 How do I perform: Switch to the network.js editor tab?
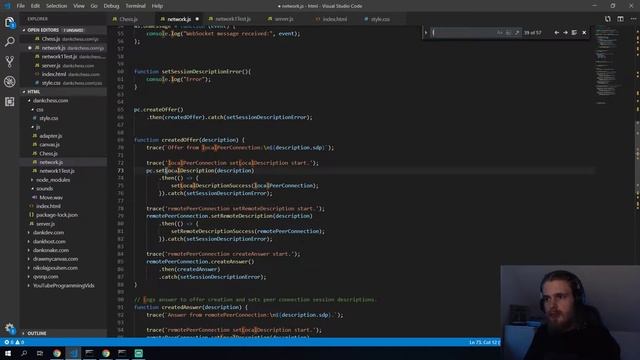(179, 19)
